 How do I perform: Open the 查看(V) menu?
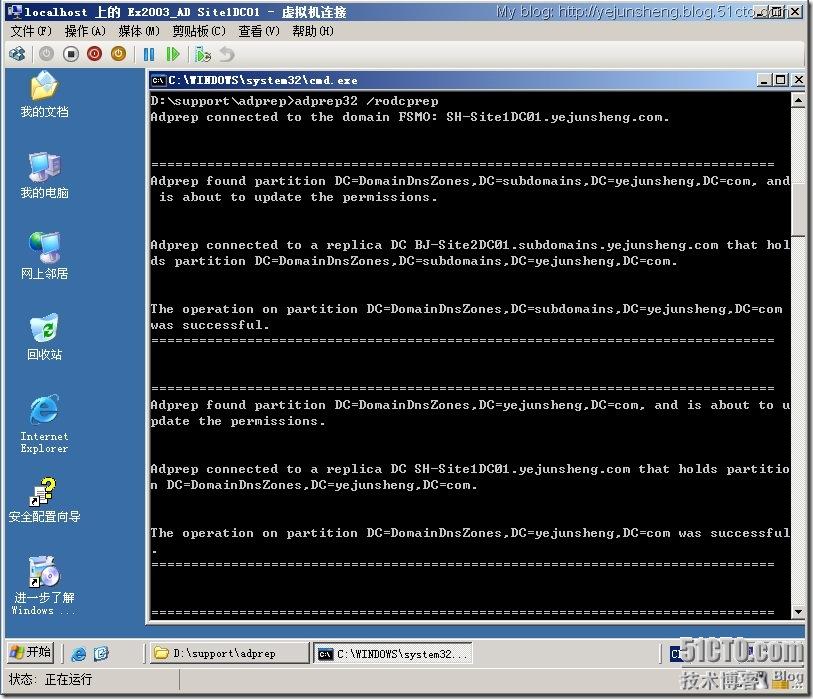(259, 32)
